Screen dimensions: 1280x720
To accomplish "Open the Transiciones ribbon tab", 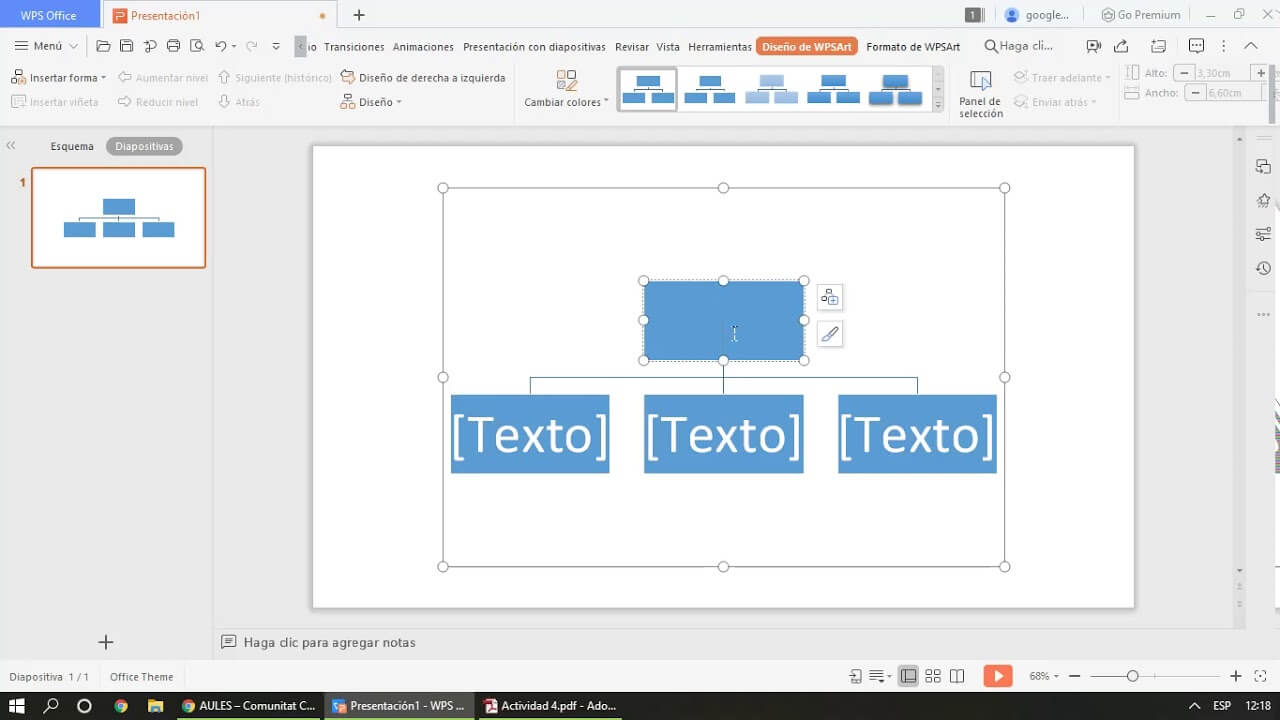I will [354, 47].
